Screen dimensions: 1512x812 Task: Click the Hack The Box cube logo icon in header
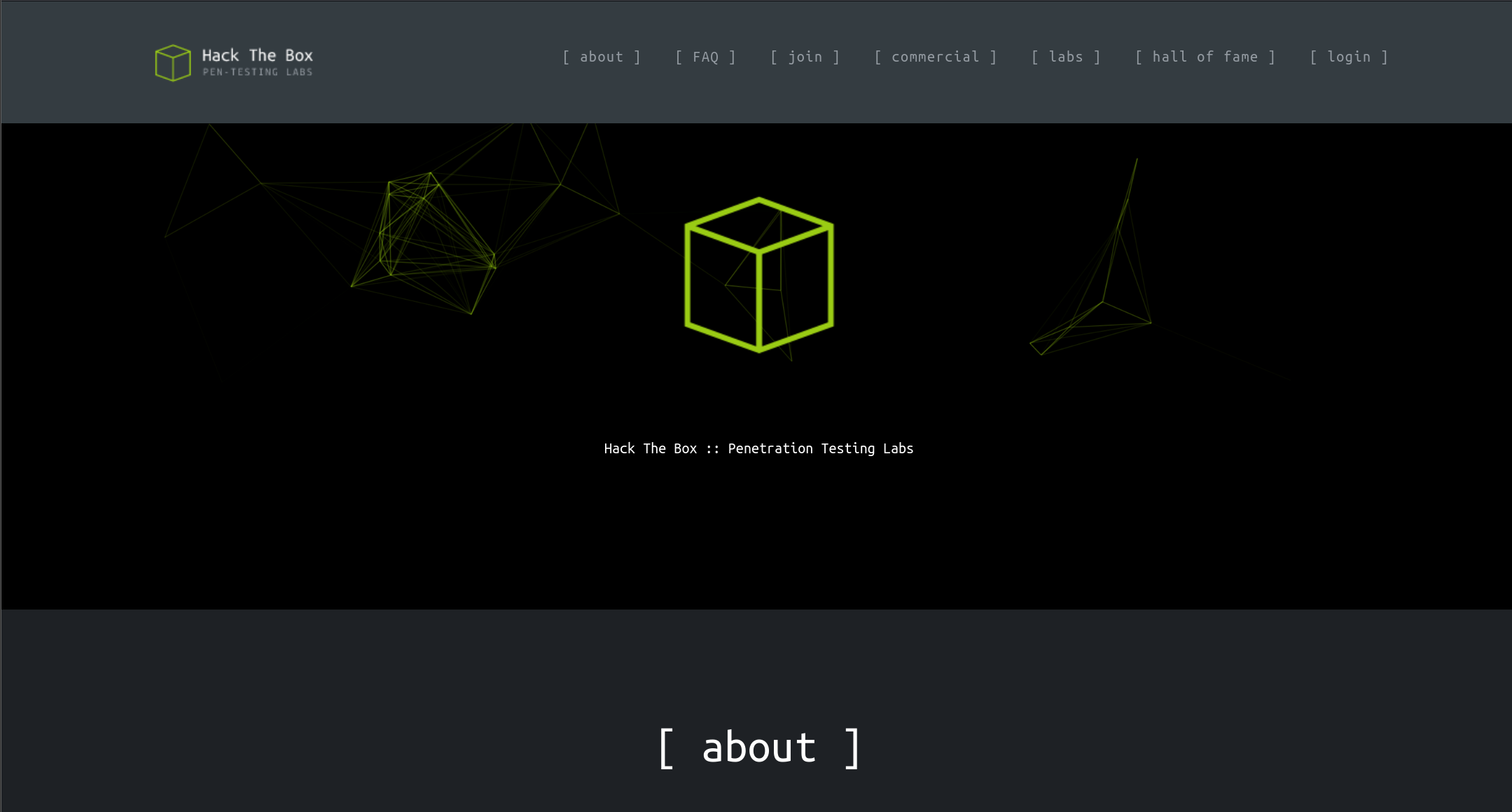tap(173, 63)
